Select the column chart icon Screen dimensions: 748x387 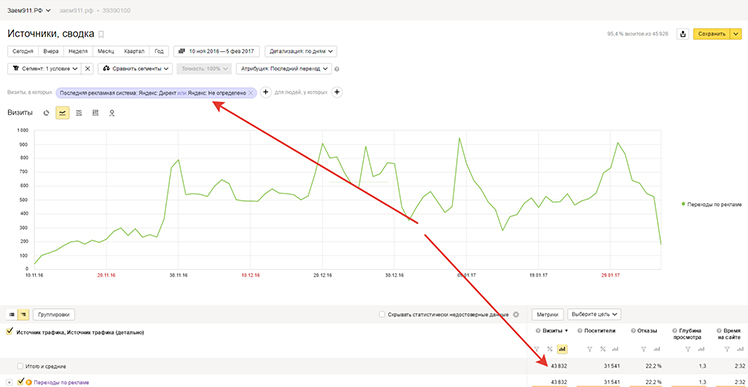(x=95, y=113)
